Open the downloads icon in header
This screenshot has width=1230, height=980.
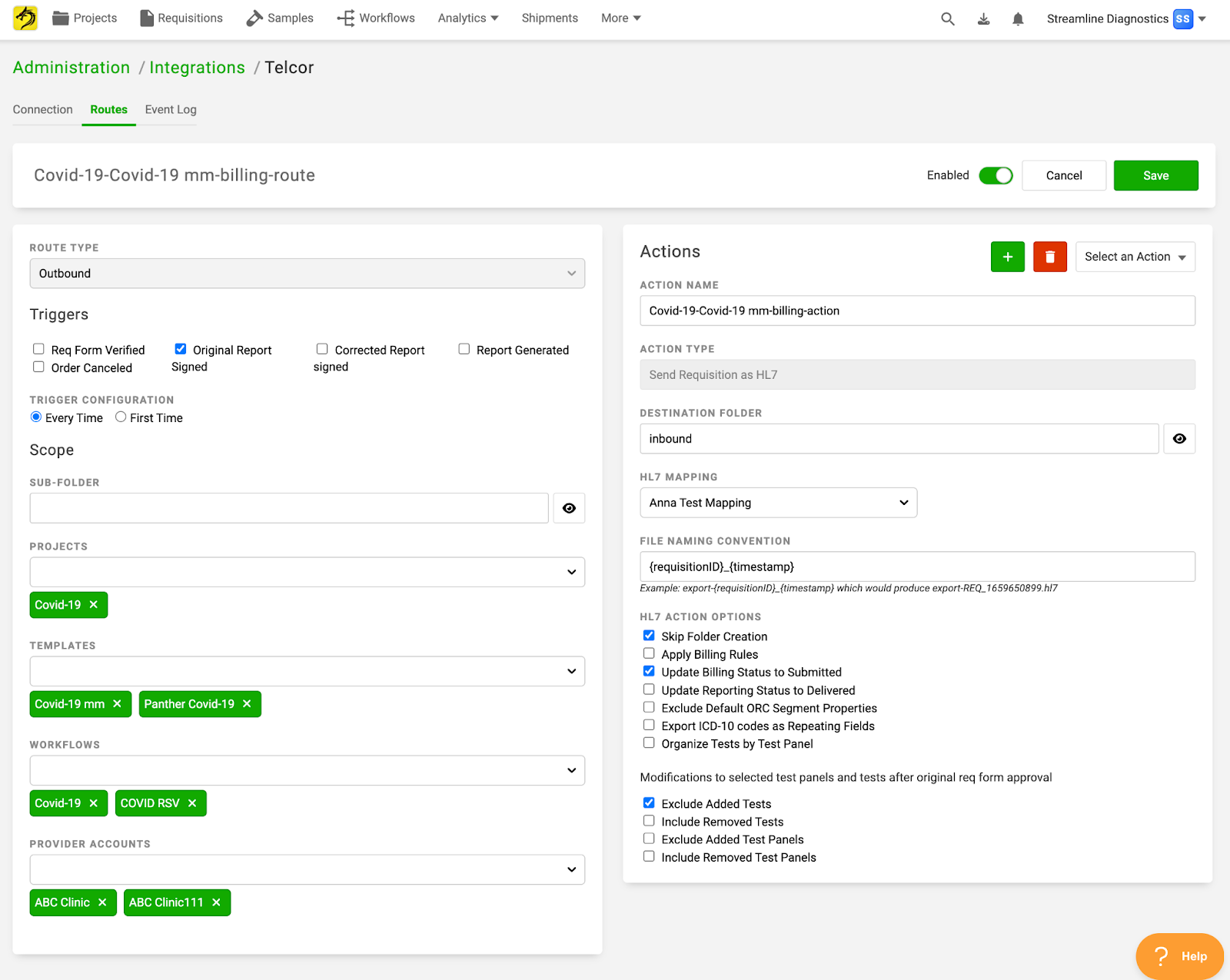click(x=983, y=18)
